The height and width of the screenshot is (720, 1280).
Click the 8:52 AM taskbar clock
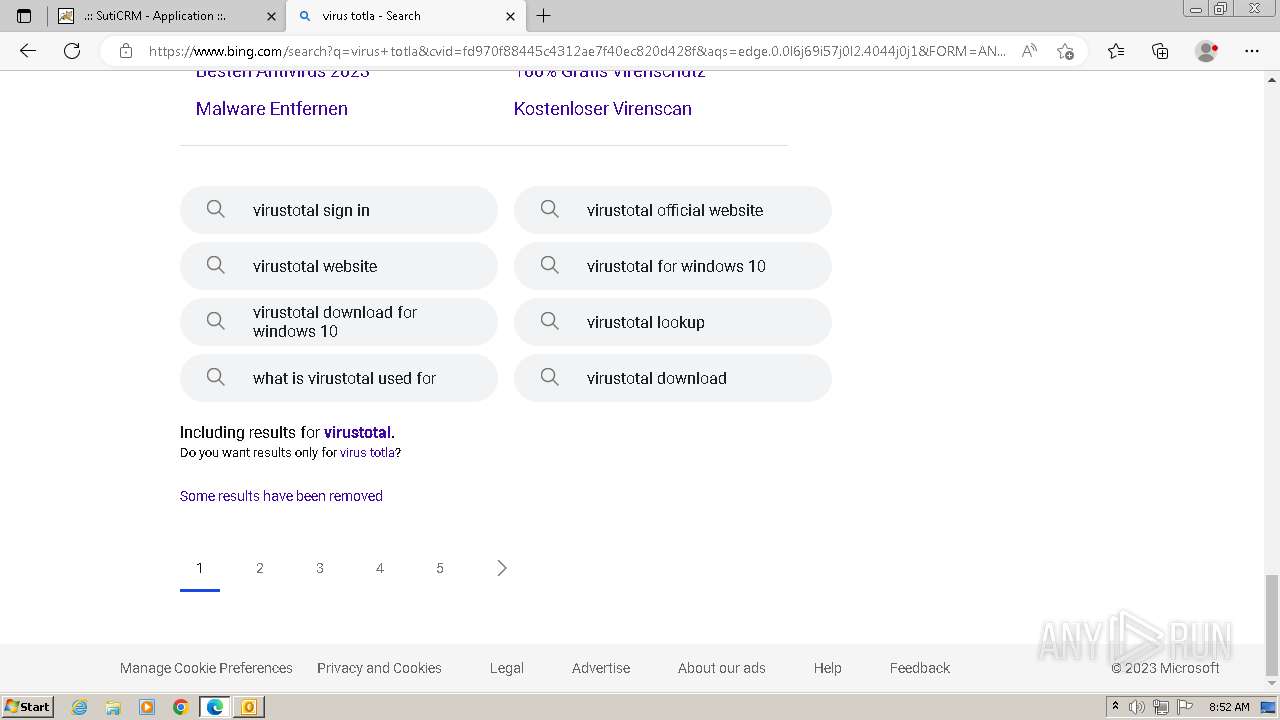1229,707
